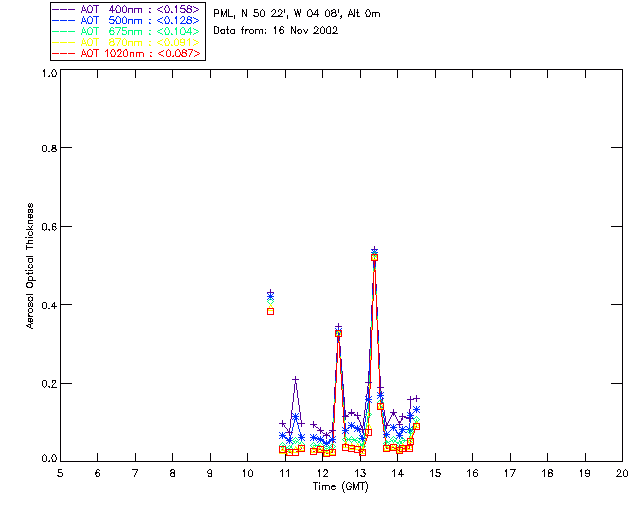Click the red square at the 12.4 peak

click(x=338, y=334)
